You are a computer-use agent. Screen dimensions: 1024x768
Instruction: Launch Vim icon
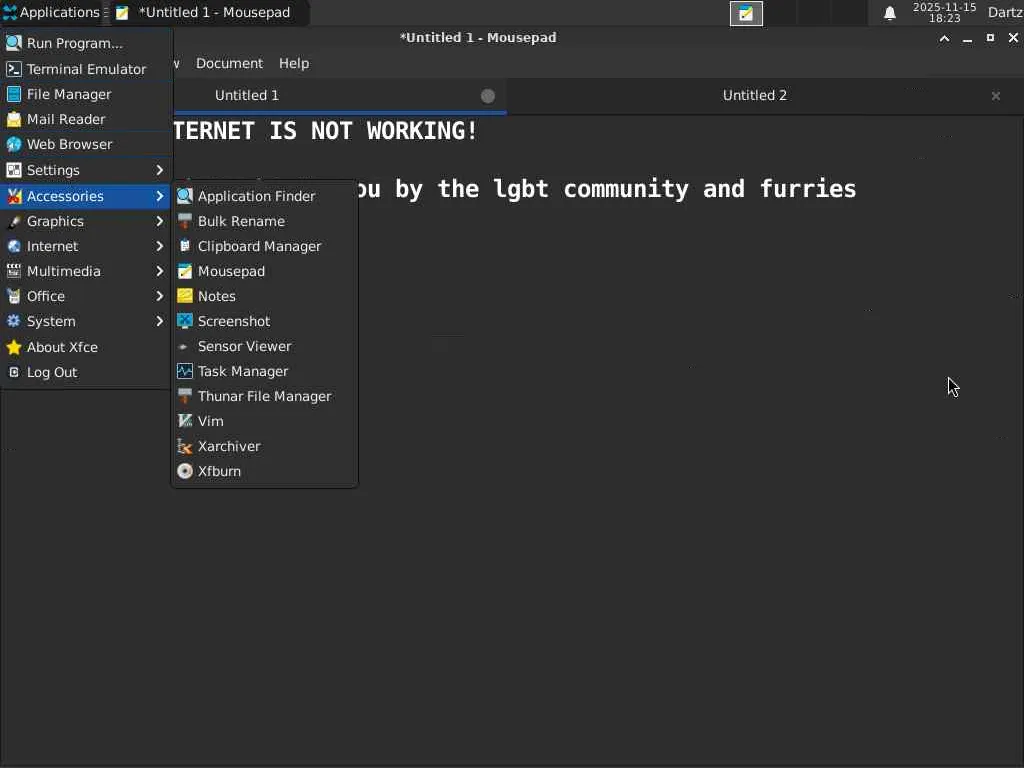point(185,421)
